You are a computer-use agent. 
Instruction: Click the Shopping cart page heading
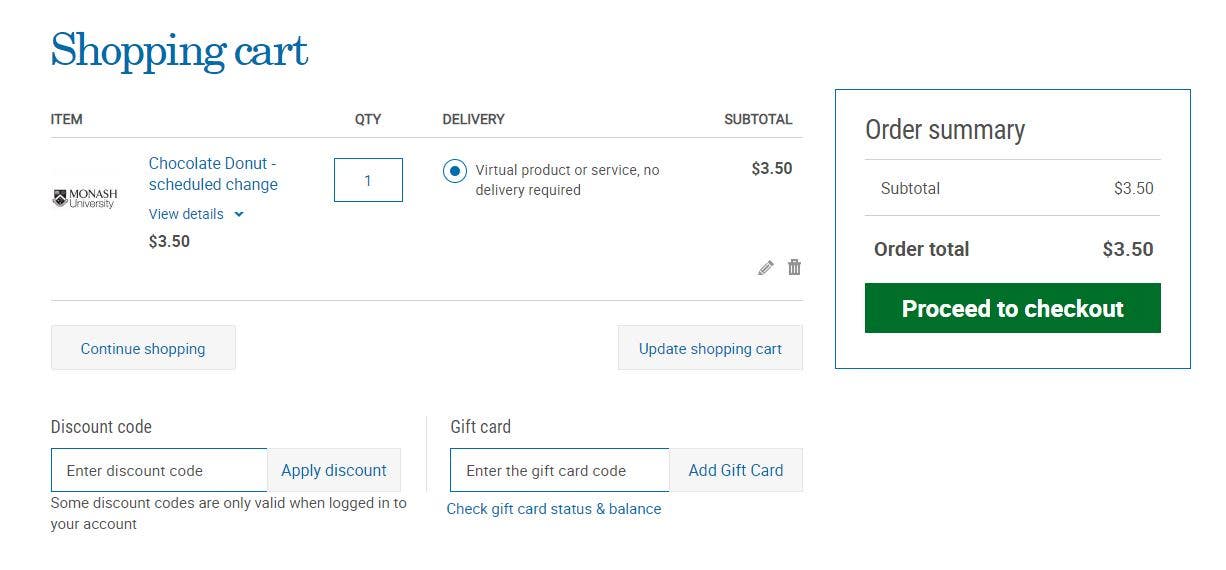click(x=179, y=50)
